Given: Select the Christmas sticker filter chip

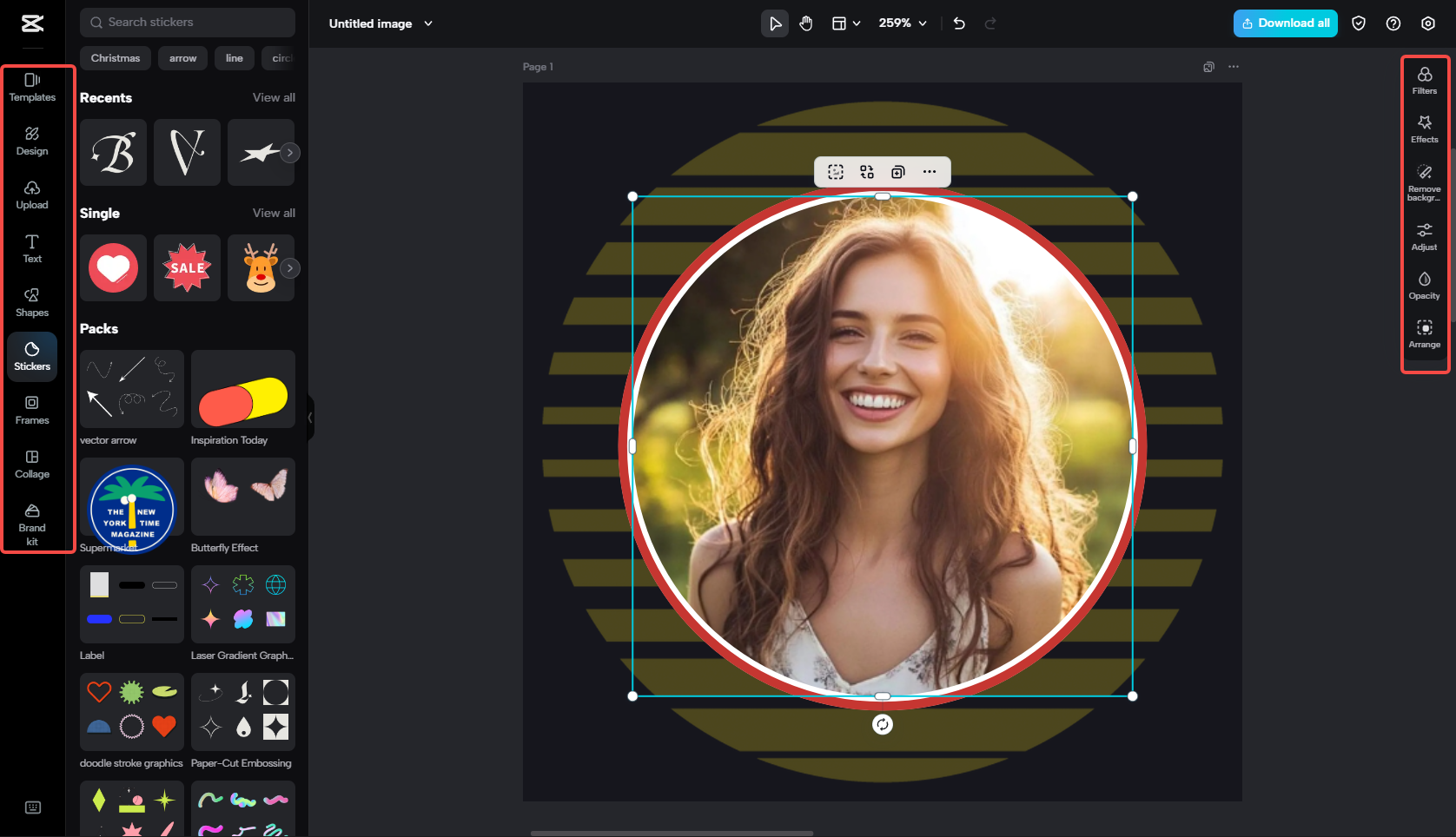Looking at the screenshot, I should pyautogui.click(x=116, y=57).
